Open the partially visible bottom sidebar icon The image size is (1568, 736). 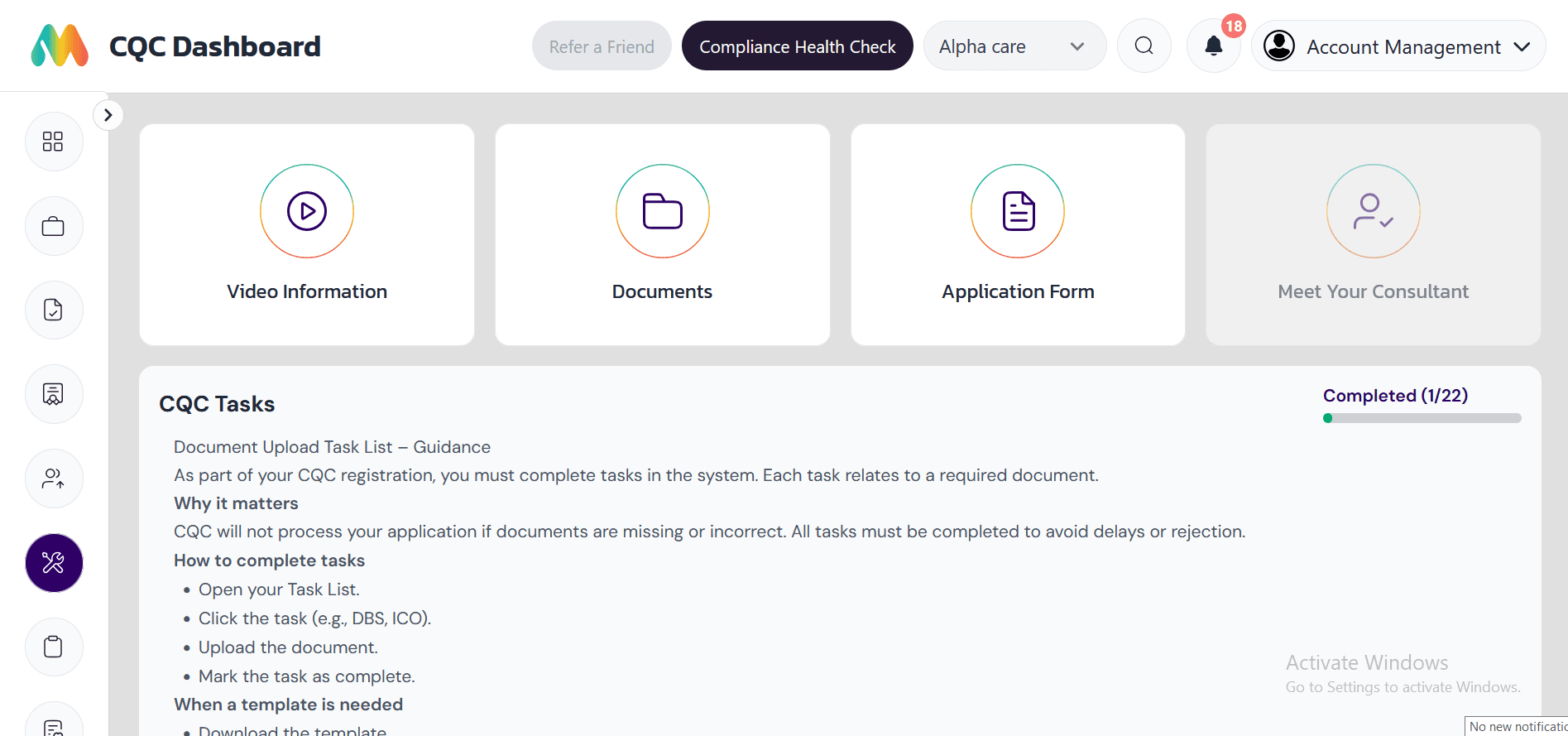[53, 720]
